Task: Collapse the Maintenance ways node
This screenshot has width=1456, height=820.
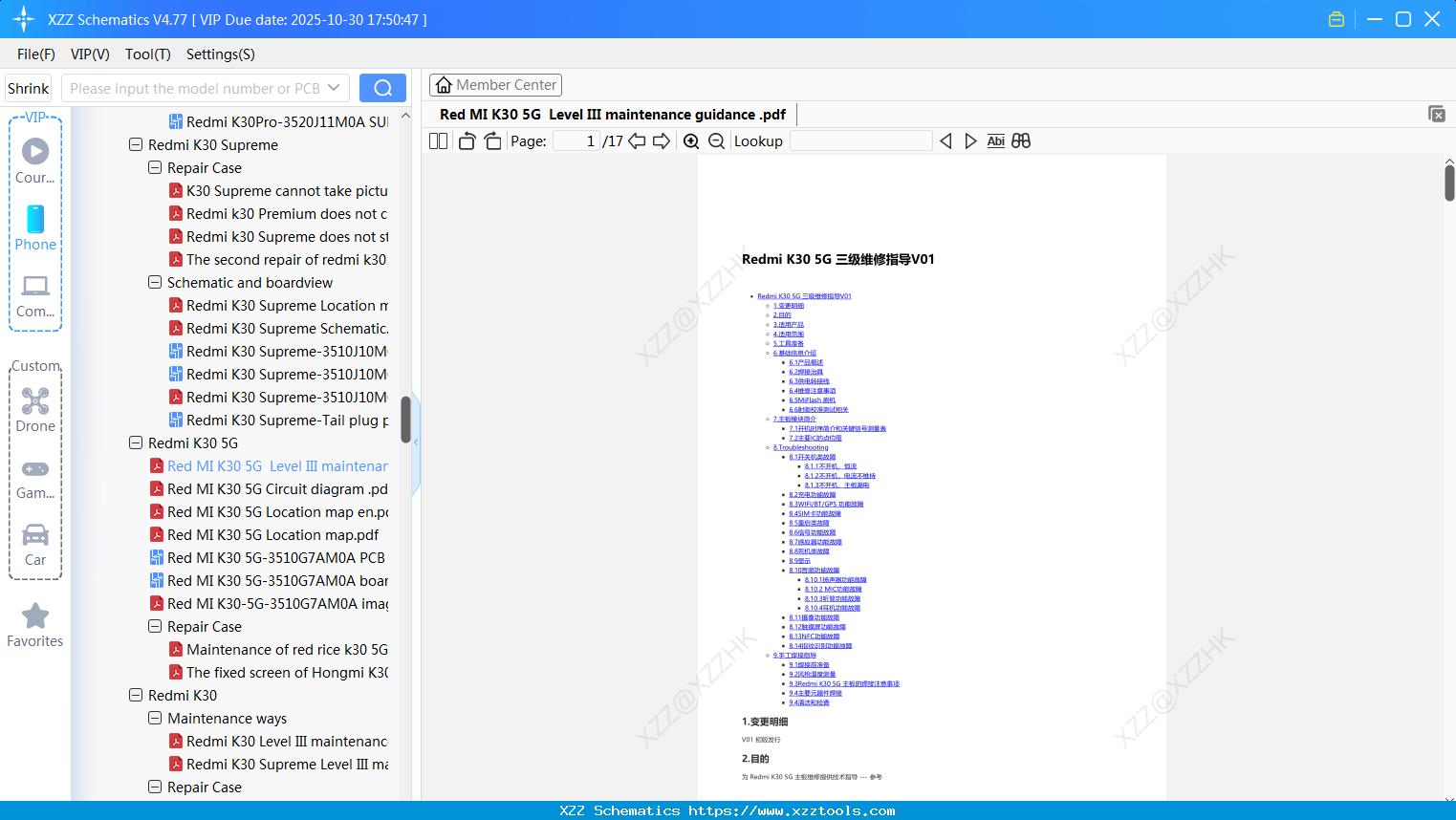Action: (x=155, y=719)
